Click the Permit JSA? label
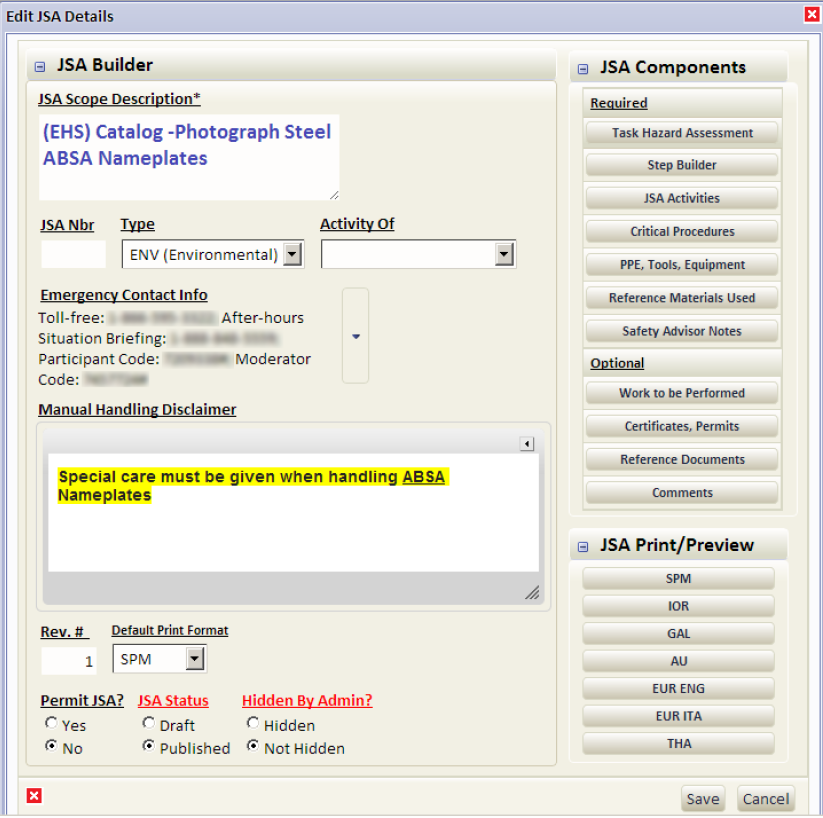823x818 pixels. [82, 700]
